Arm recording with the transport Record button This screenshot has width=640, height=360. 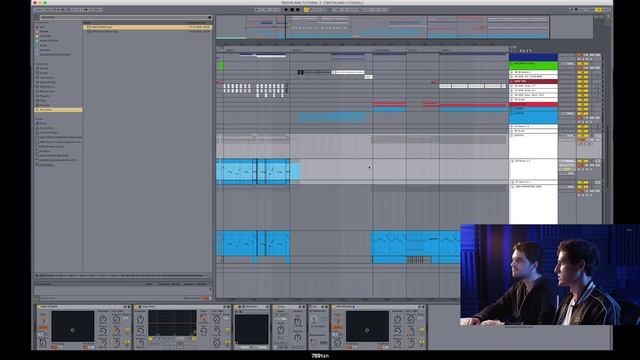tap(298, 9)
